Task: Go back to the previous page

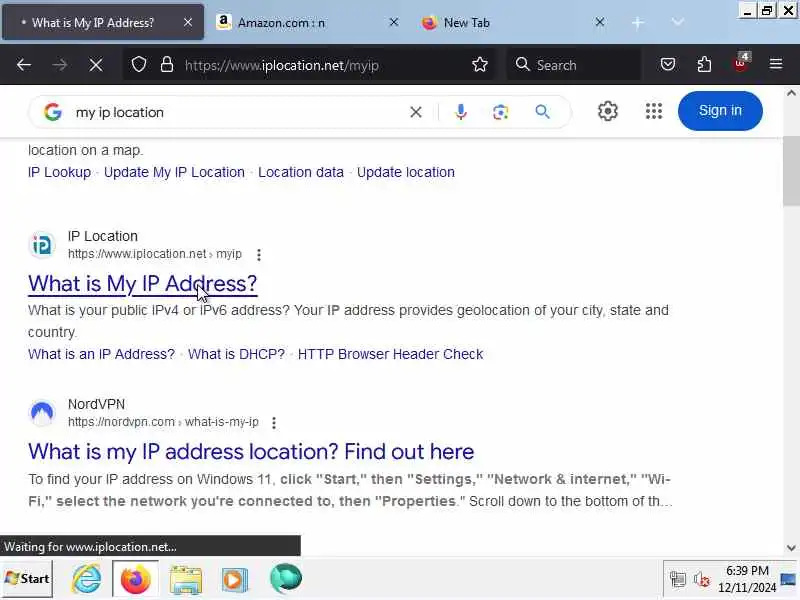Action: click(24, 65)
